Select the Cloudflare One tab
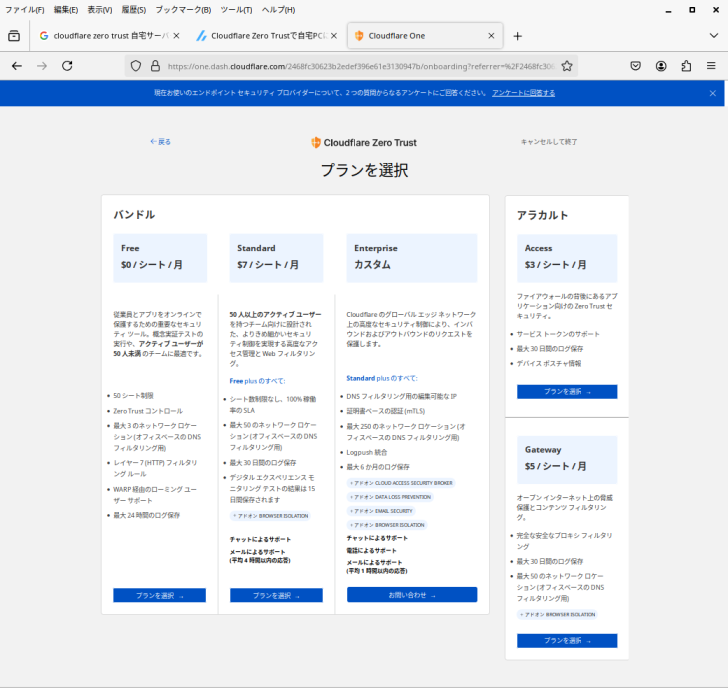This screenshot has height=688, width=728. click(x=425, y=36)
